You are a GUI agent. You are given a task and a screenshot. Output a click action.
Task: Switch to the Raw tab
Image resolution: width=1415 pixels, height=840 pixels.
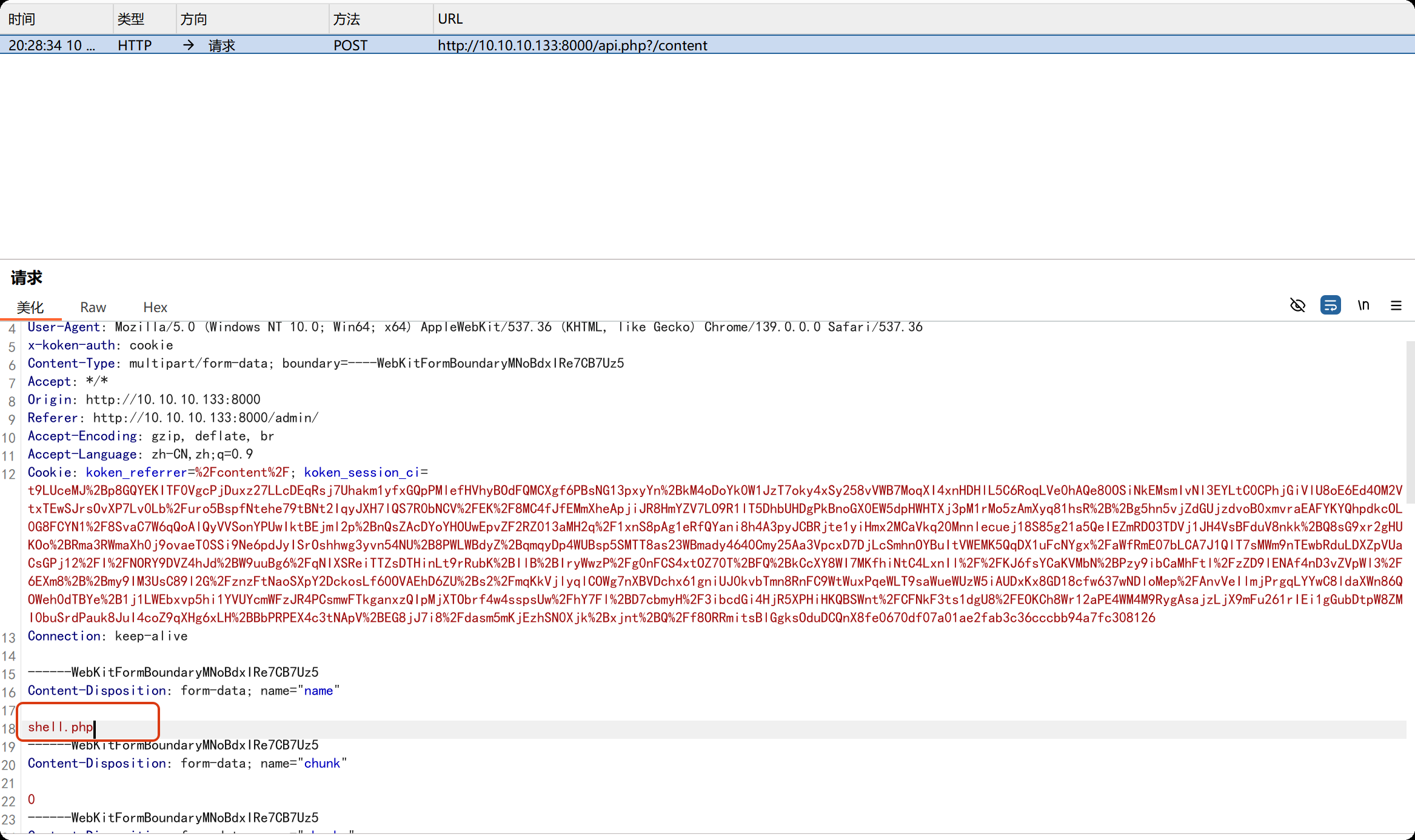93,307
